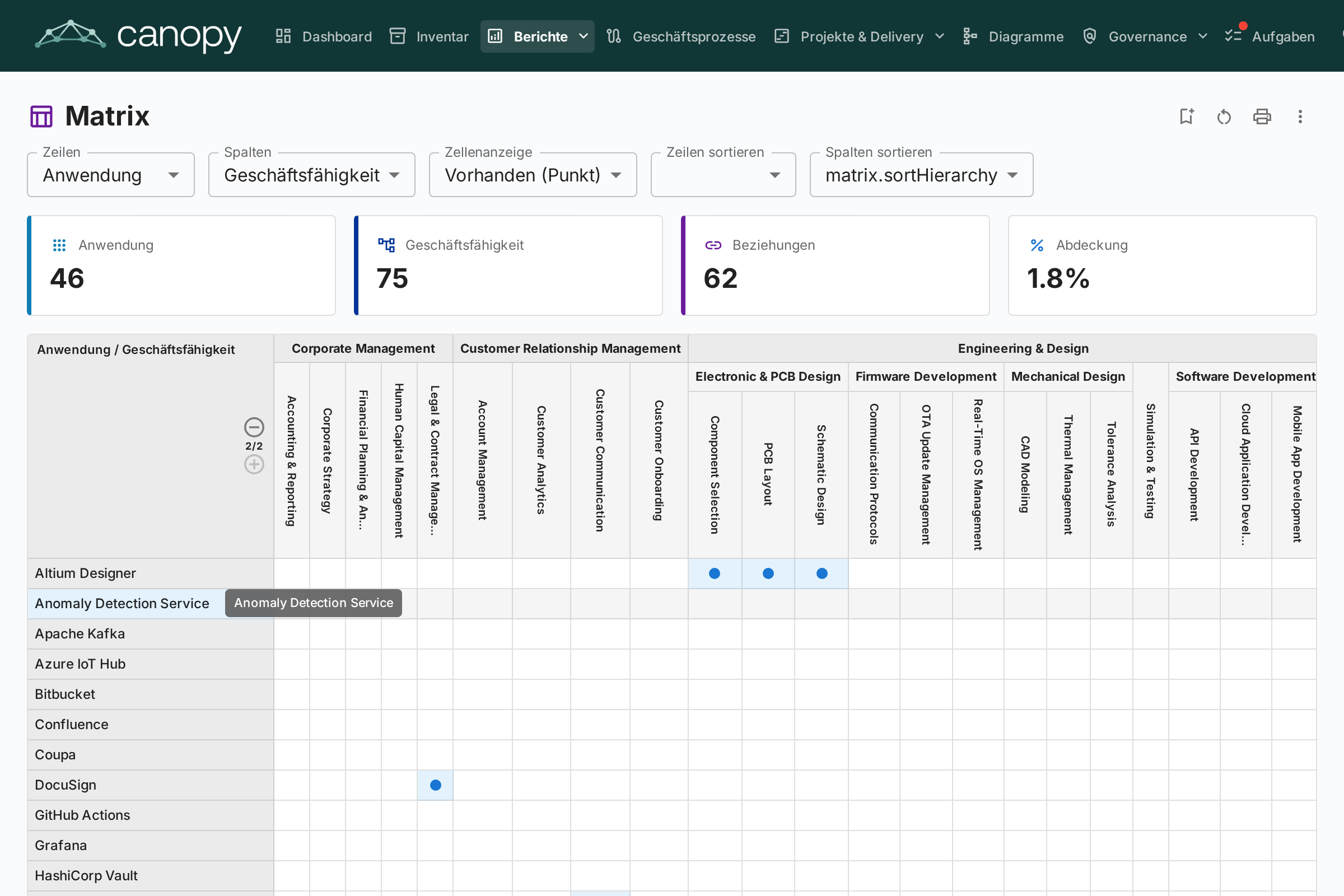Click the DocuSign Legal & Contract dot
The image size is (1344, 896).
tap(436, 785)
